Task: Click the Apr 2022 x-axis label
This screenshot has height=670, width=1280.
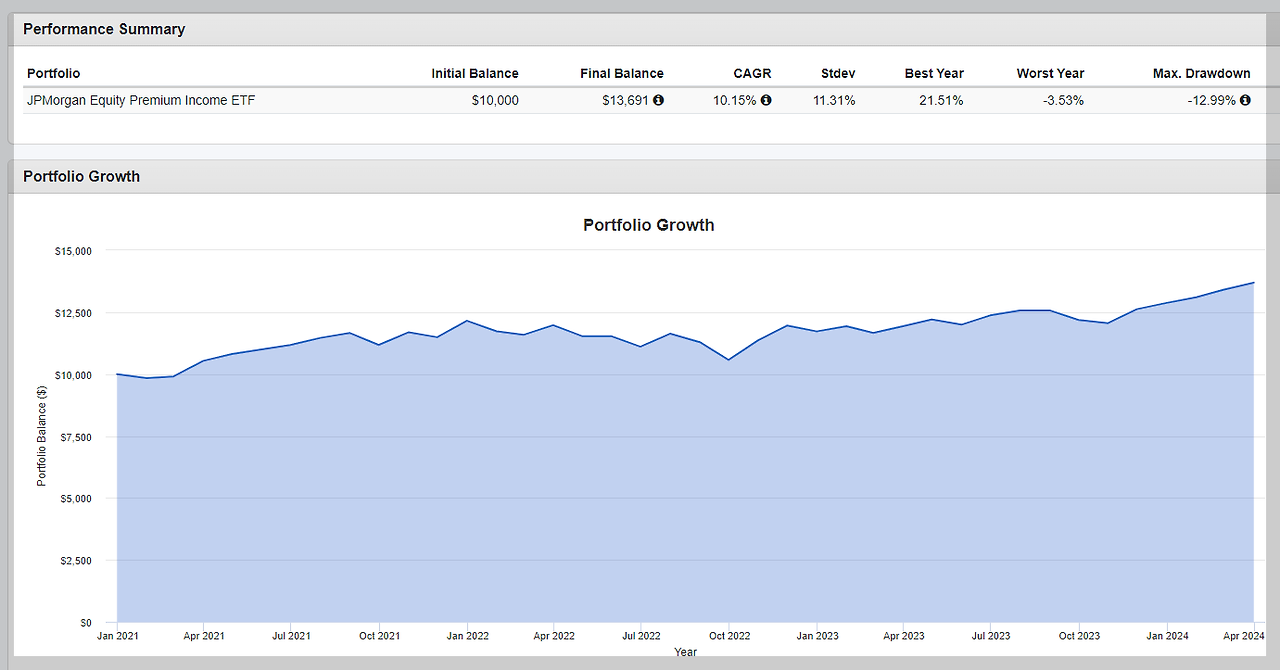Action: pyautogui.click(x=553, y=636)
